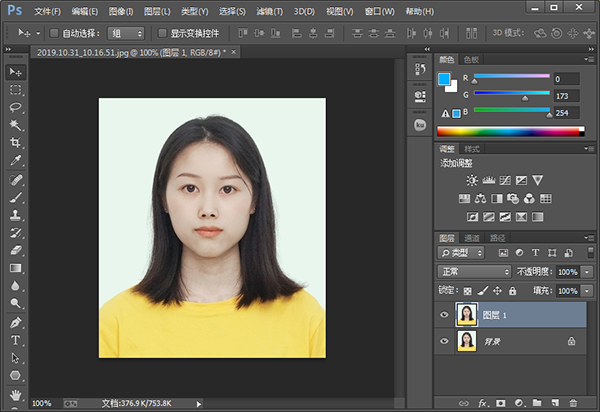Select the Magic Wand tool
600x412 pixels.
16,125
